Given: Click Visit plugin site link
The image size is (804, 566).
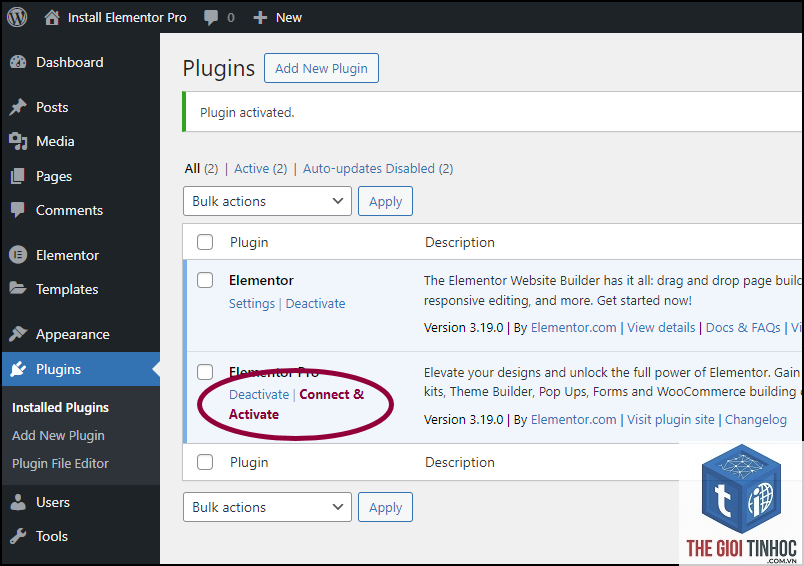Looking at the screenshot, I should pyautogui.click(x=671, y=419).
